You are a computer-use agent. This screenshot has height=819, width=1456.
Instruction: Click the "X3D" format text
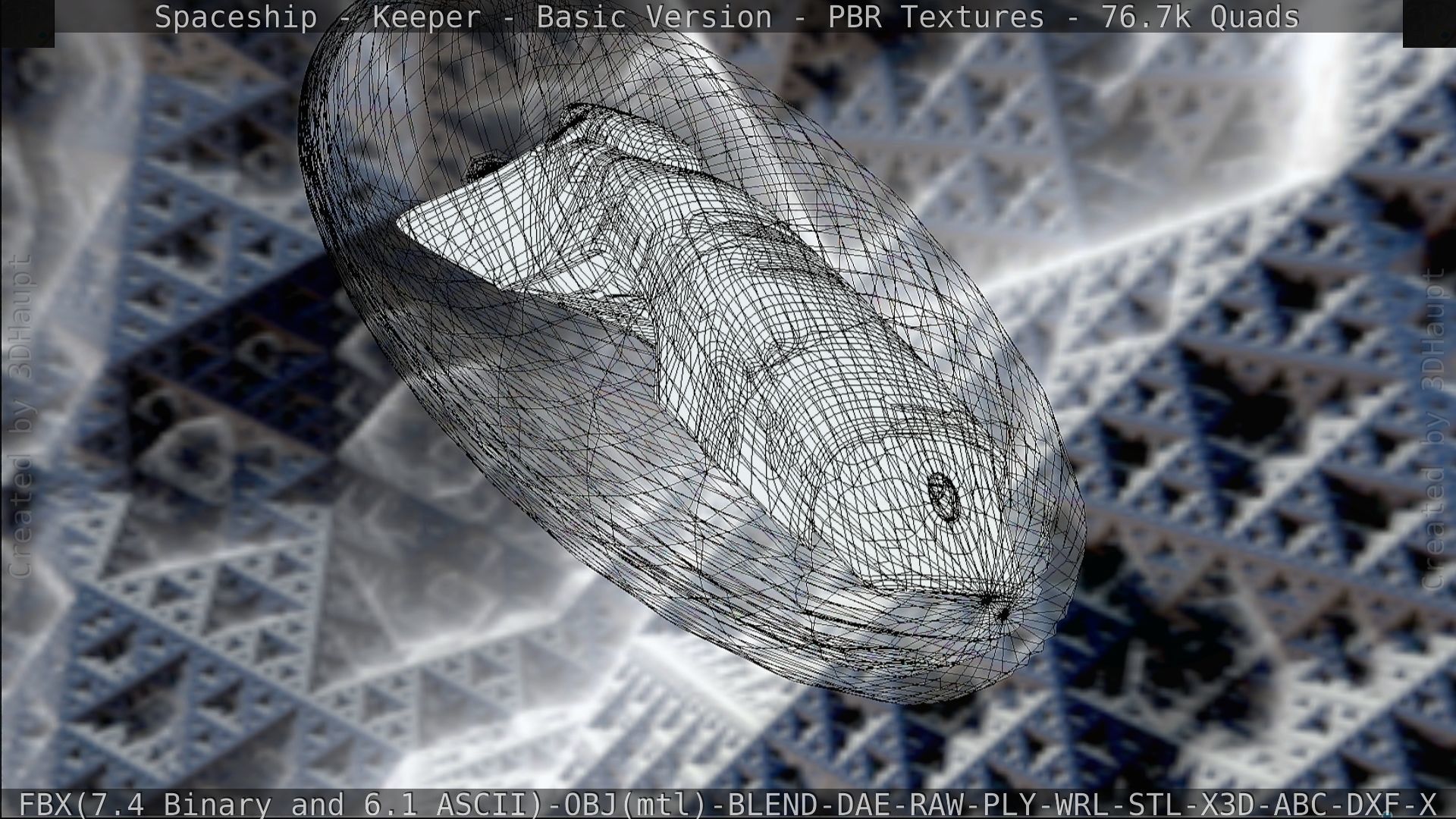pyautogui.click(x=1227, y=804)
